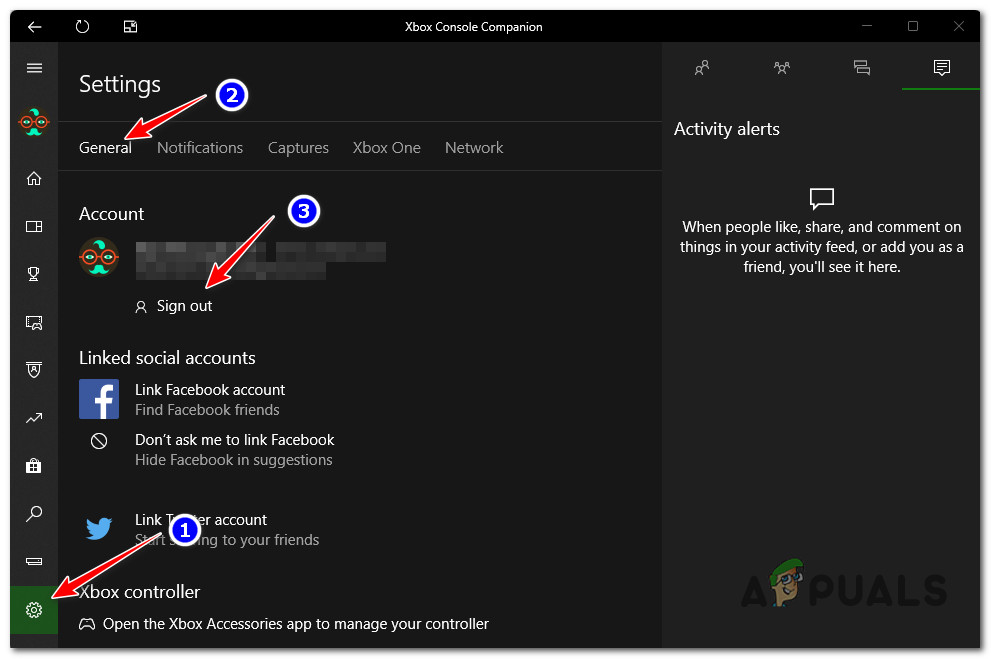Switch to the Notifications tab

pyautogui.click(x=200, y=148)
